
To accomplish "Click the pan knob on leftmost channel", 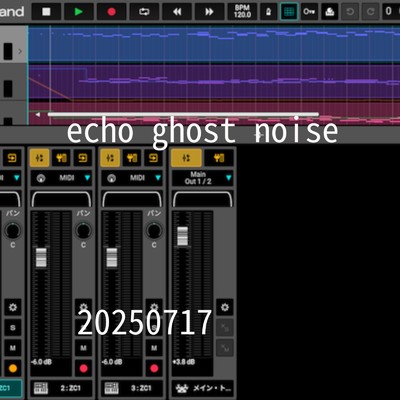I will point(13,230).
